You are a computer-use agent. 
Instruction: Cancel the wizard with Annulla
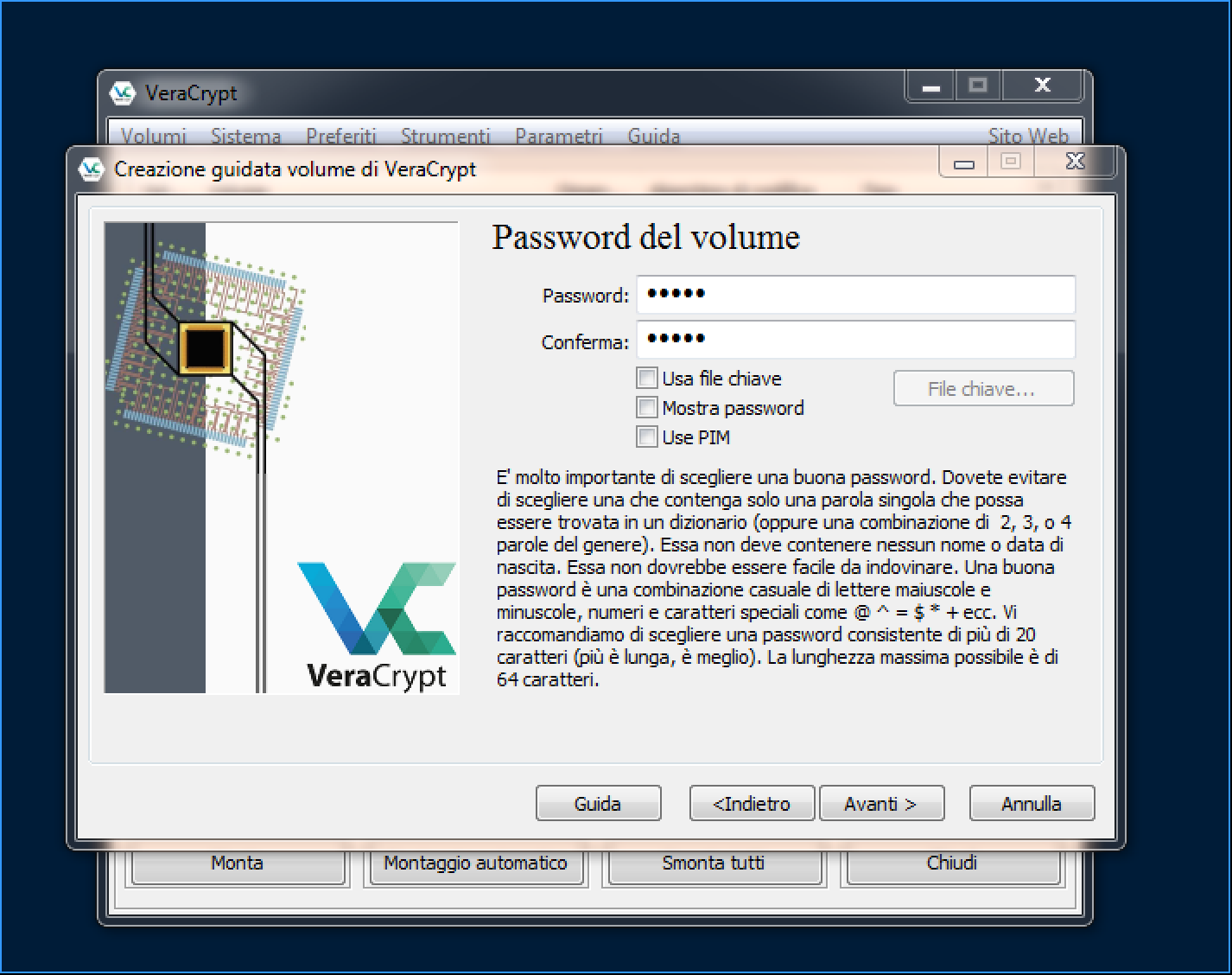[1032, 803]
